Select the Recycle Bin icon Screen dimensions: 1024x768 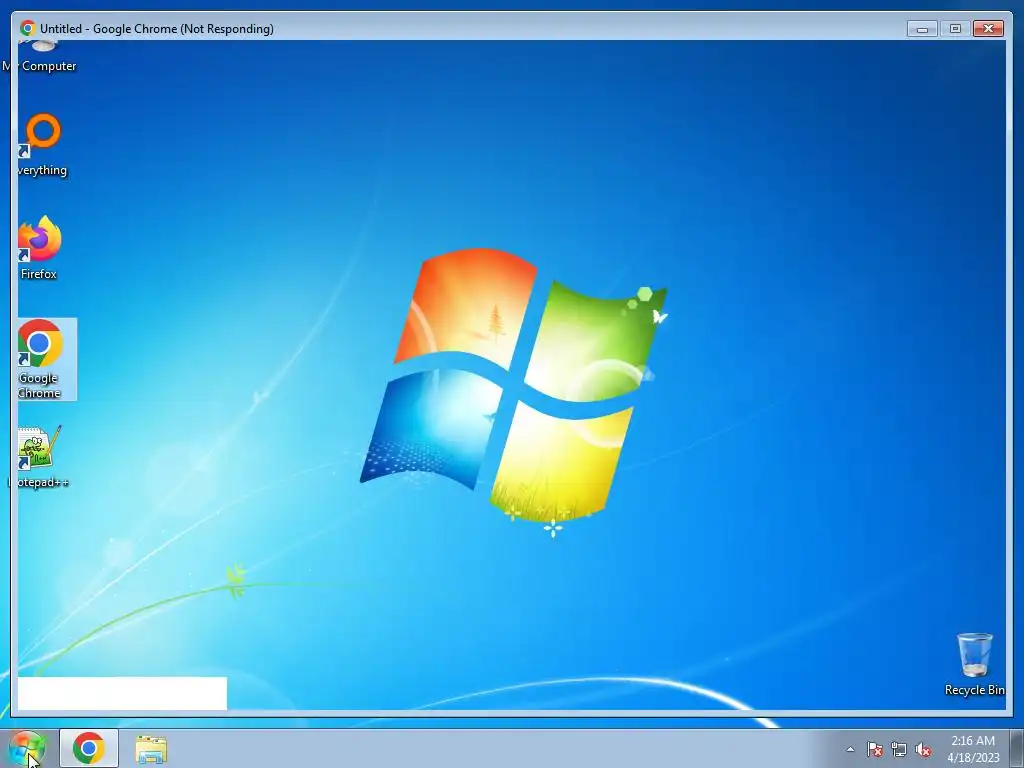tap(974, 664)
